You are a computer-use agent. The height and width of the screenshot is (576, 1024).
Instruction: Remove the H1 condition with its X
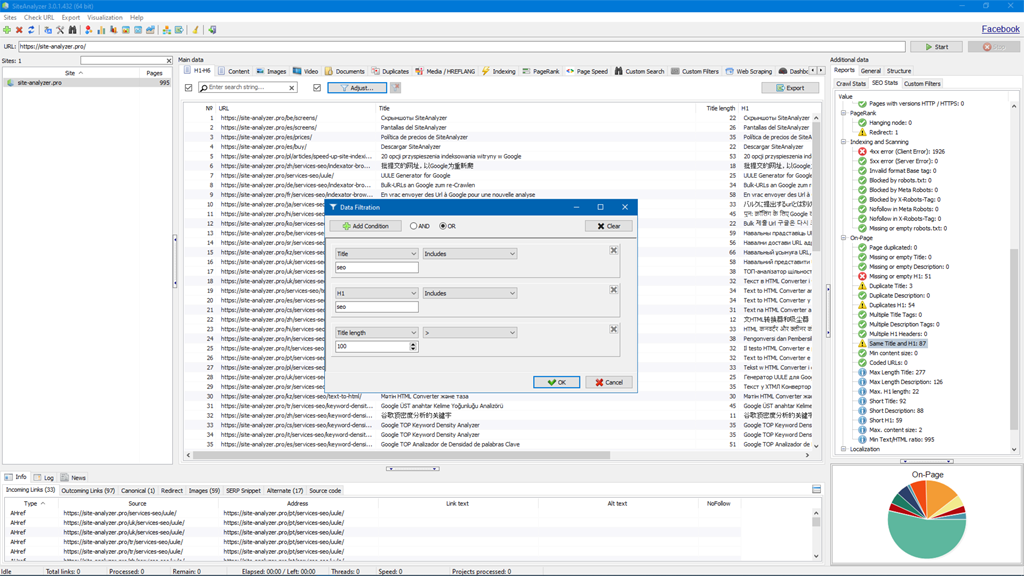click(x=613, y=289)
